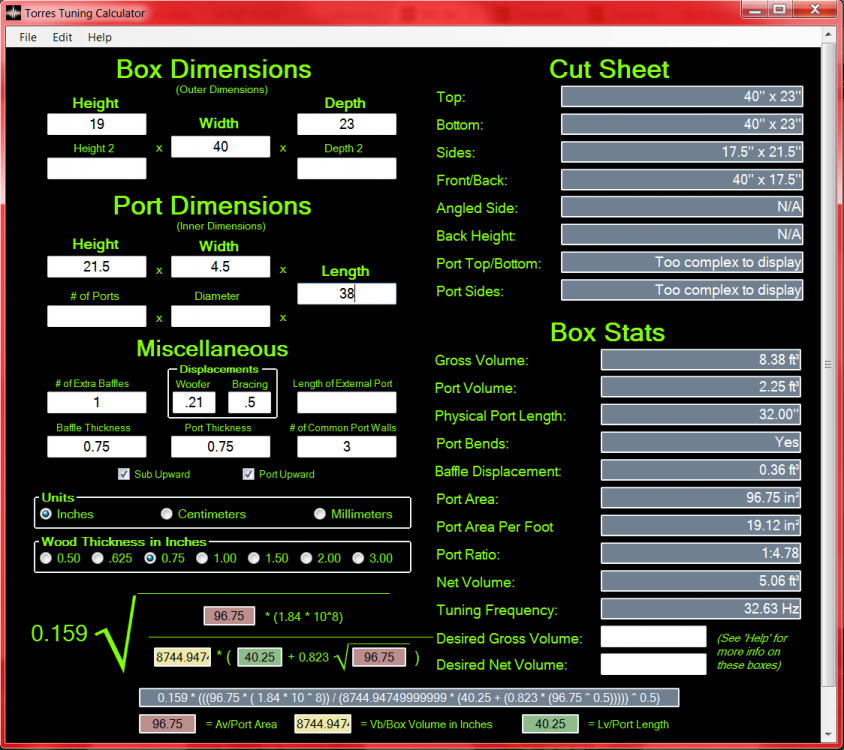Click the Desired Gross Volume field
844x750 pixels.
pyautogui.click(x=653, y=636)
